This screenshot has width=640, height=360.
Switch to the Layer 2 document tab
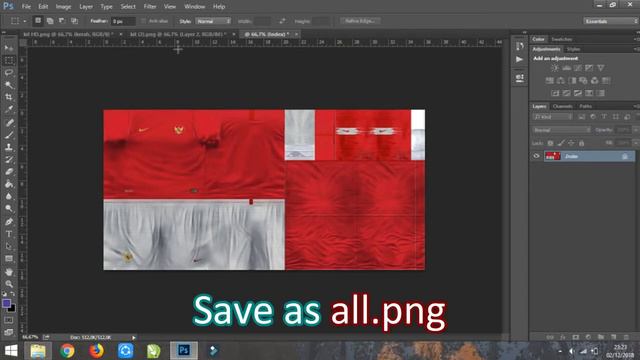(178, 34)
